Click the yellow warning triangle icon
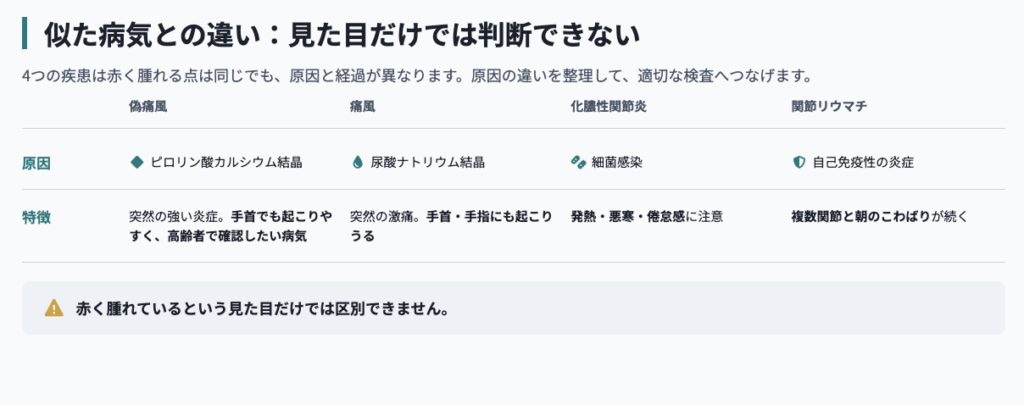Image resolution: width=1024 pixels, height=405 pixels. click(x=54, y=308)
